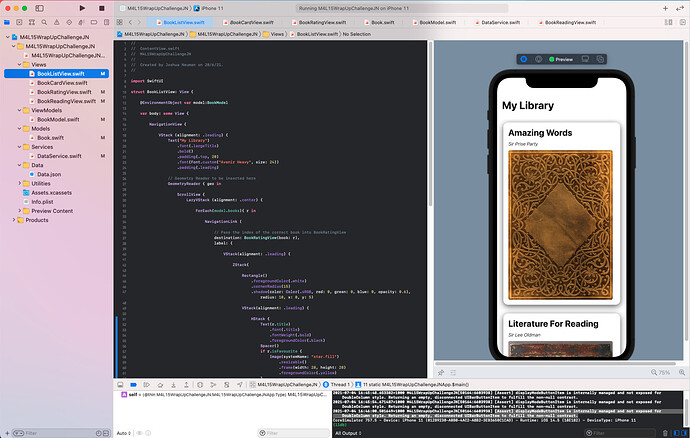This screenshot has height=438, width=690.
Task: Toggle the navigator sidebar visibility
Action: click(x=40, y=8)
